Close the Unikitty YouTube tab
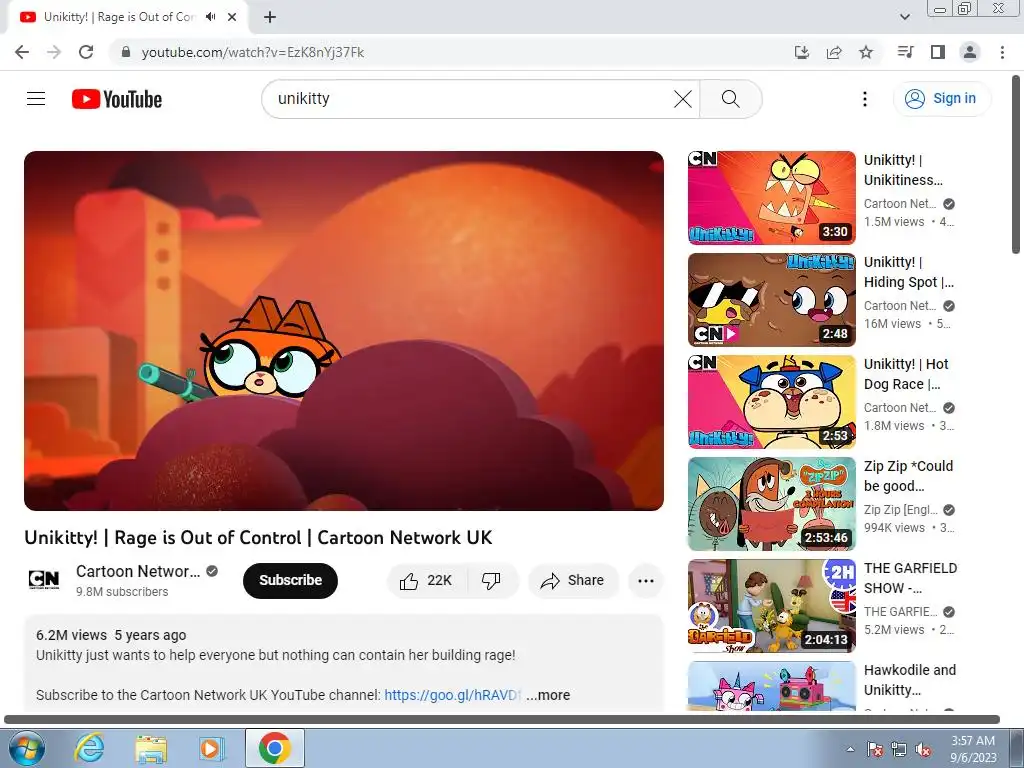The image size is (1024, 768). point(232,17)
